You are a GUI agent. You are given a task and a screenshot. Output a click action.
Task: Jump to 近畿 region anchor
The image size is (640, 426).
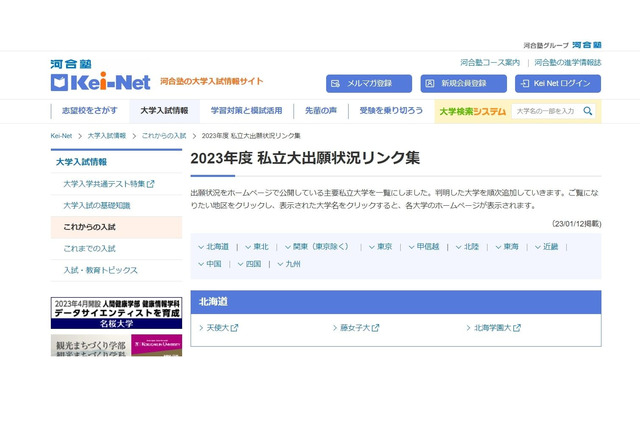(547, 247)
